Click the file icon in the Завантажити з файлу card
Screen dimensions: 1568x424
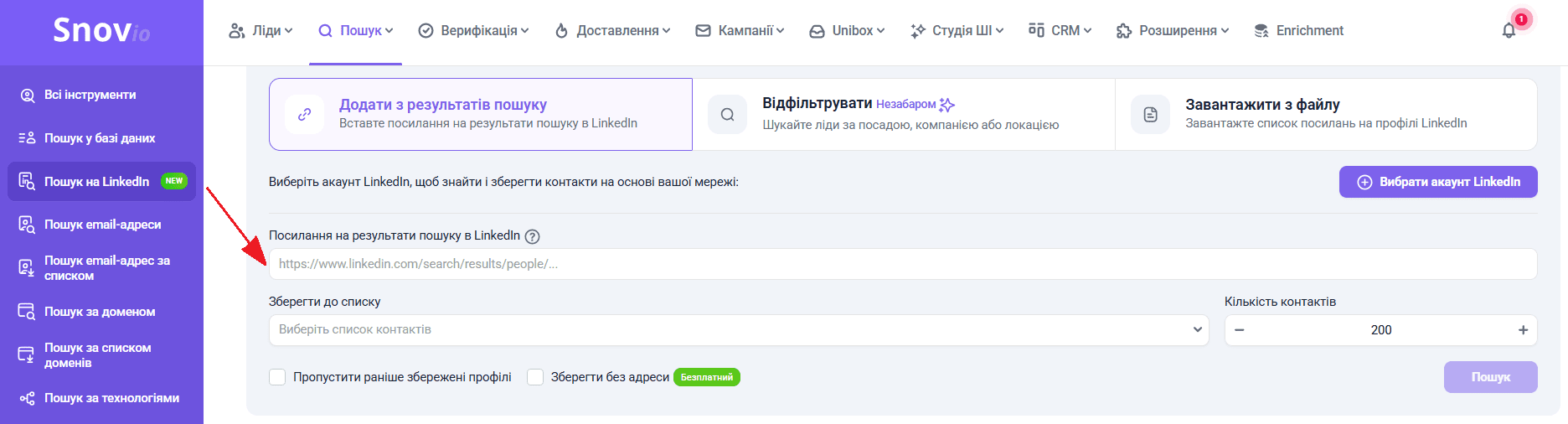coord(1151,115)
